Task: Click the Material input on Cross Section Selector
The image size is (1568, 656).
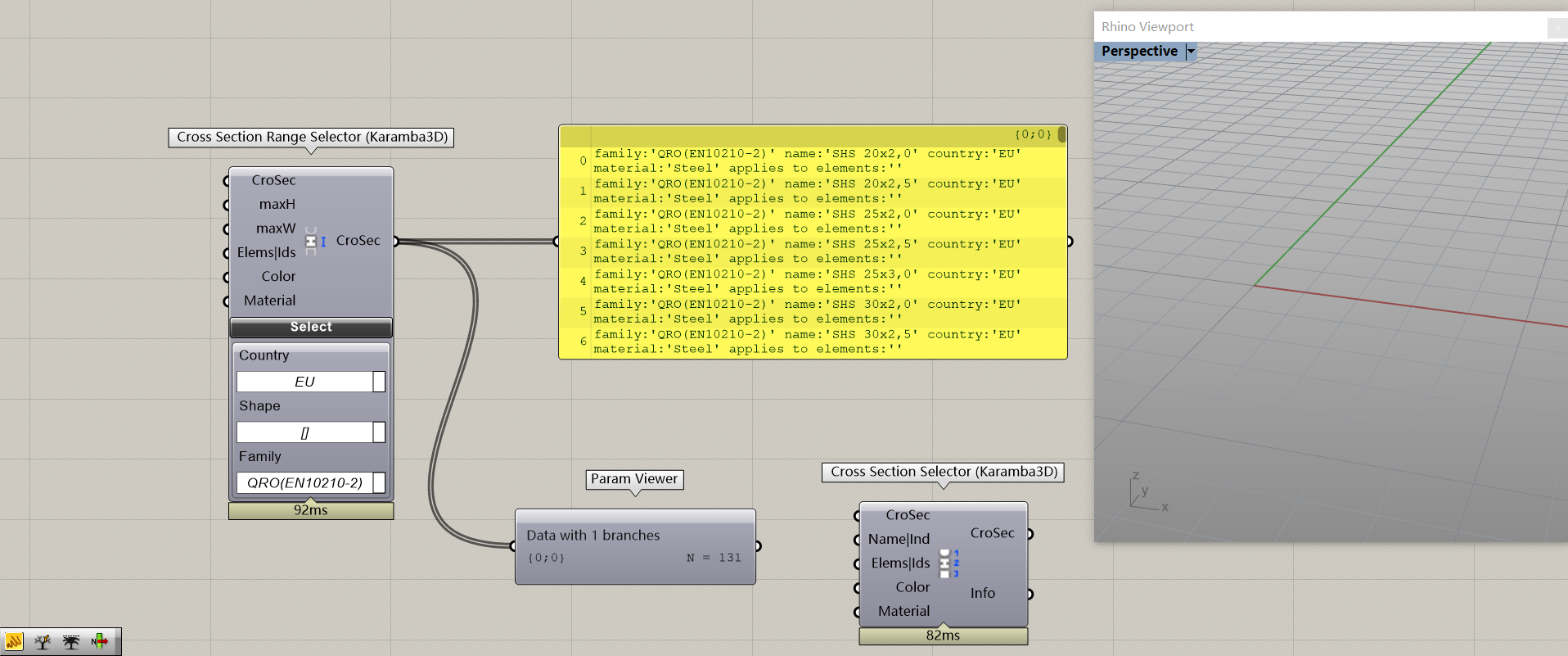Action: coord(903,611)
